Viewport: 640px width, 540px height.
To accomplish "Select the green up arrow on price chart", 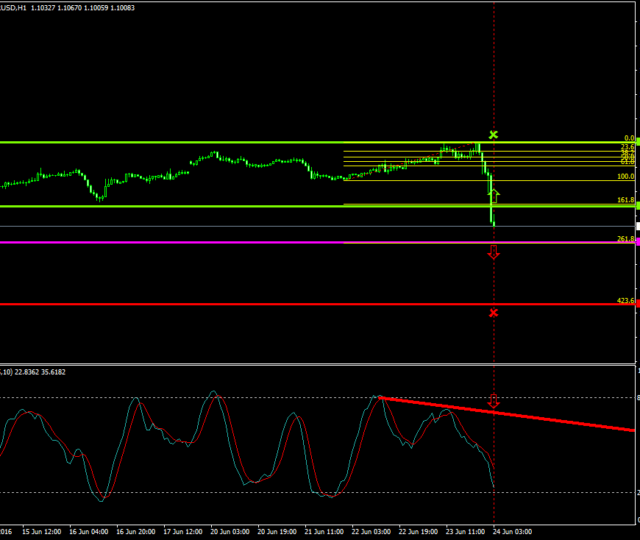I will pyautogui.click(x=493, y=194).
